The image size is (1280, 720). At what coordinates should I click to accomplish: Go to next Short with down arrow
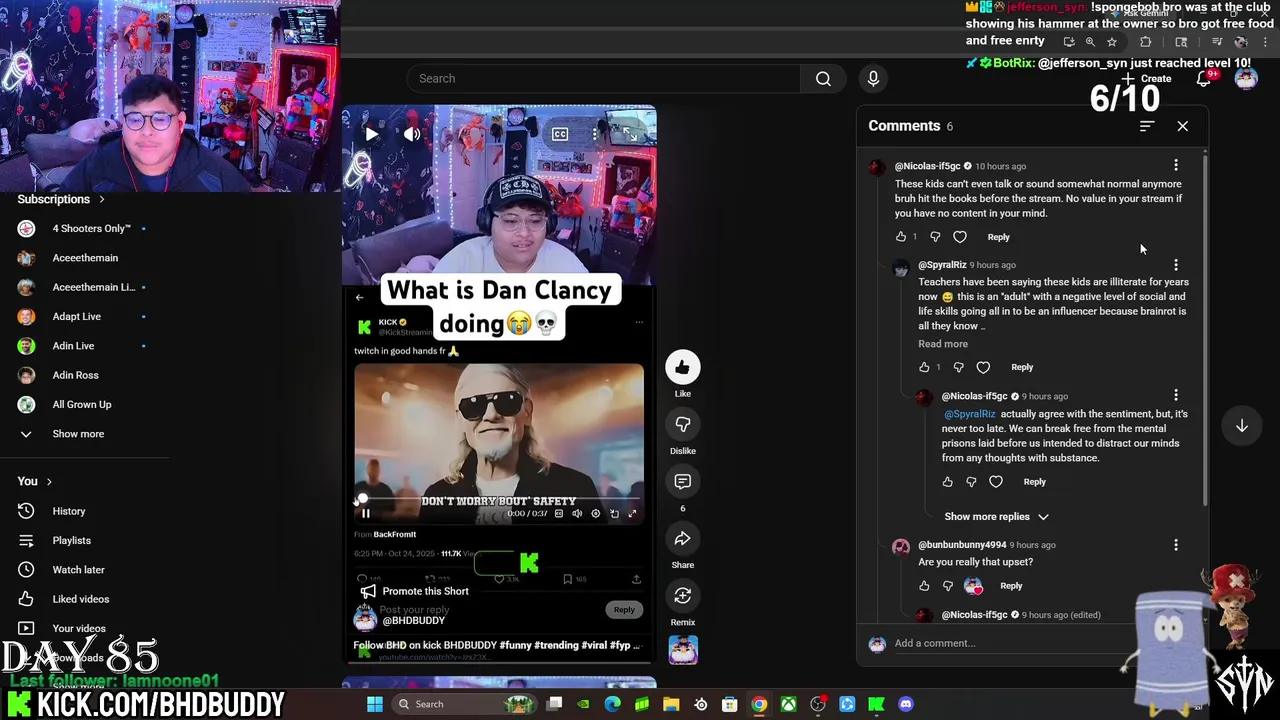[1242, 426]
